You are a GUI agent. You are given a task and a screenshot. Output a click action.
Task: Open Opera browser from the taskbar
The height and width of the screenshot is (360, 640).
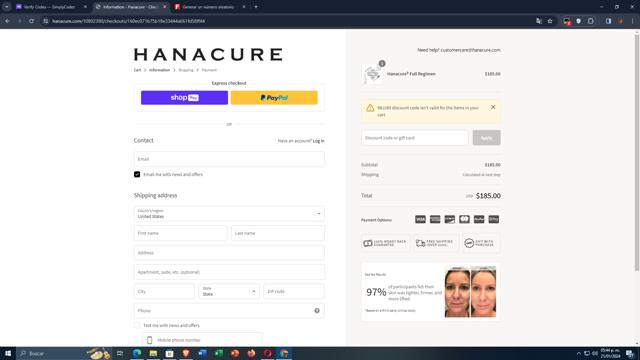[267, 353]
